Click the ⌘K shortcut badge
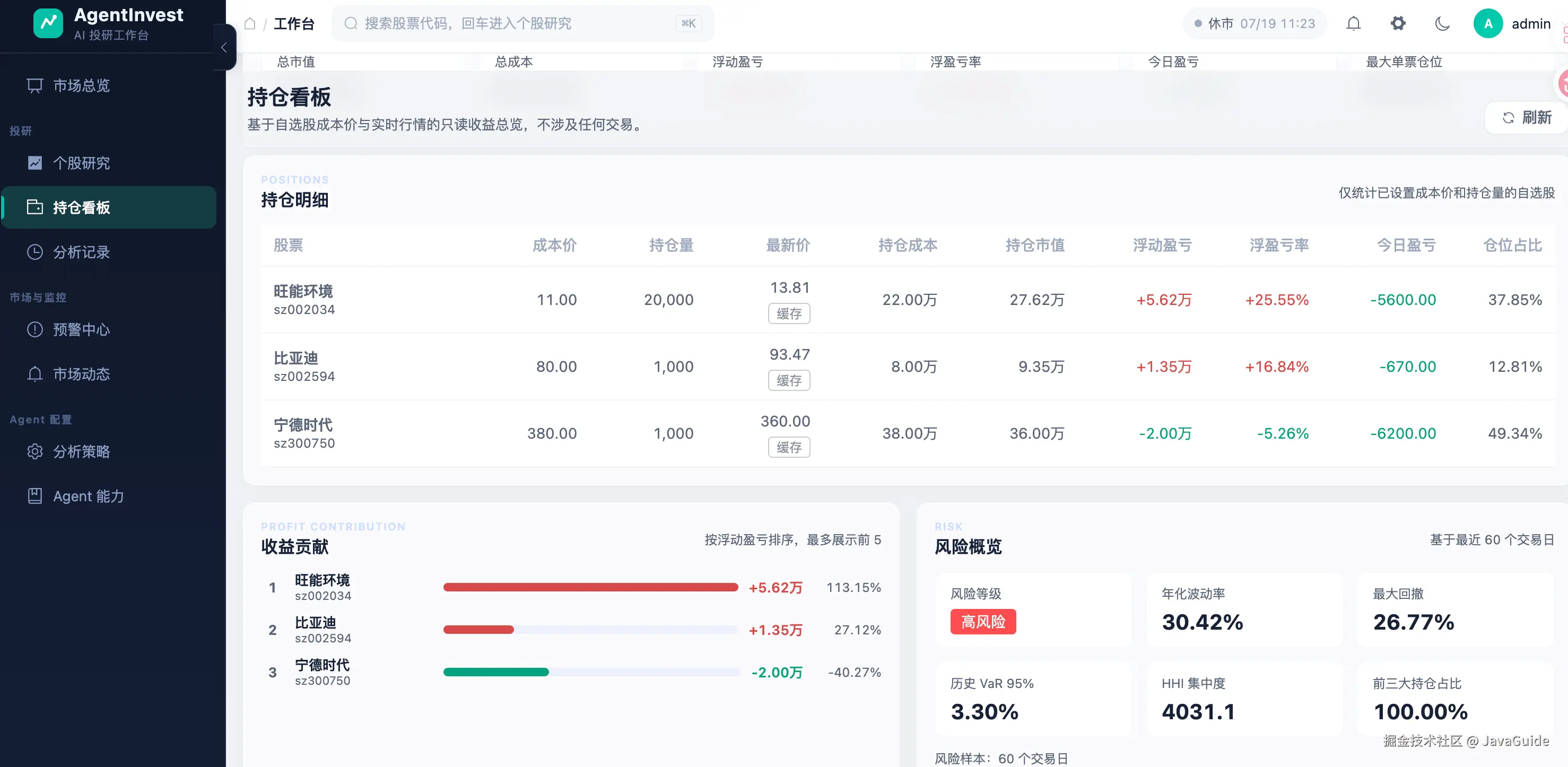This screenshot has height=767, width=1568. 689,24
